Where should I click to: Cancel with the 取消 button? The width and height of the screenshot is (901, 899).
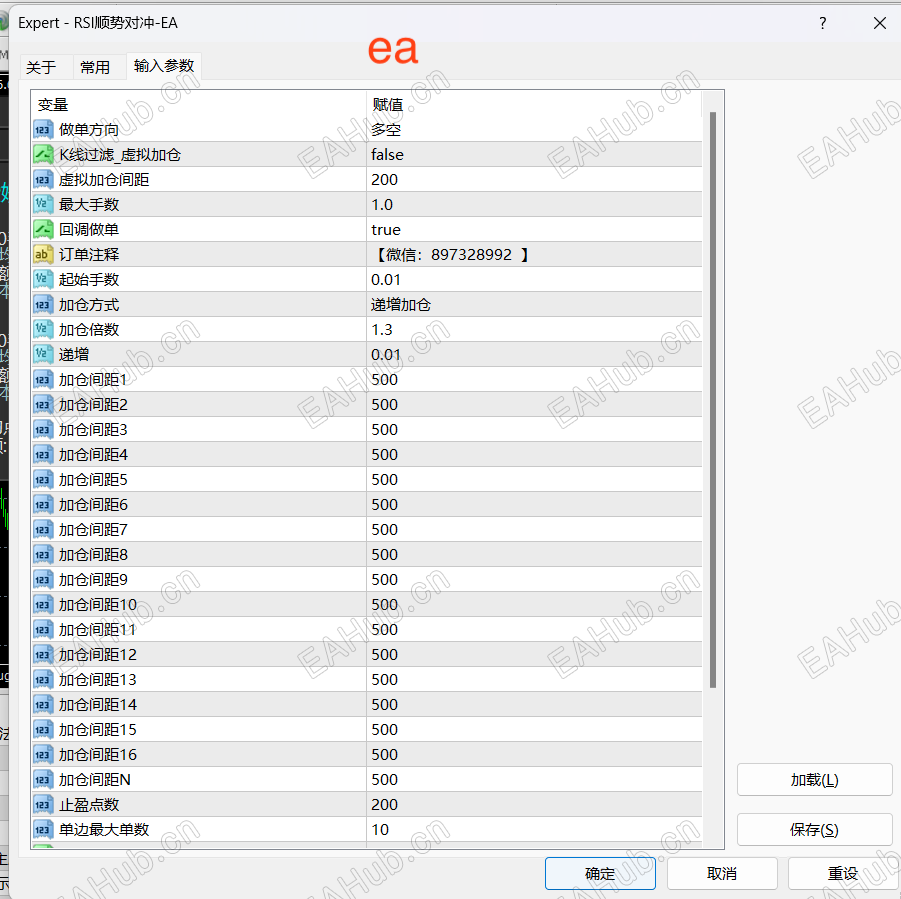(722, 873)
